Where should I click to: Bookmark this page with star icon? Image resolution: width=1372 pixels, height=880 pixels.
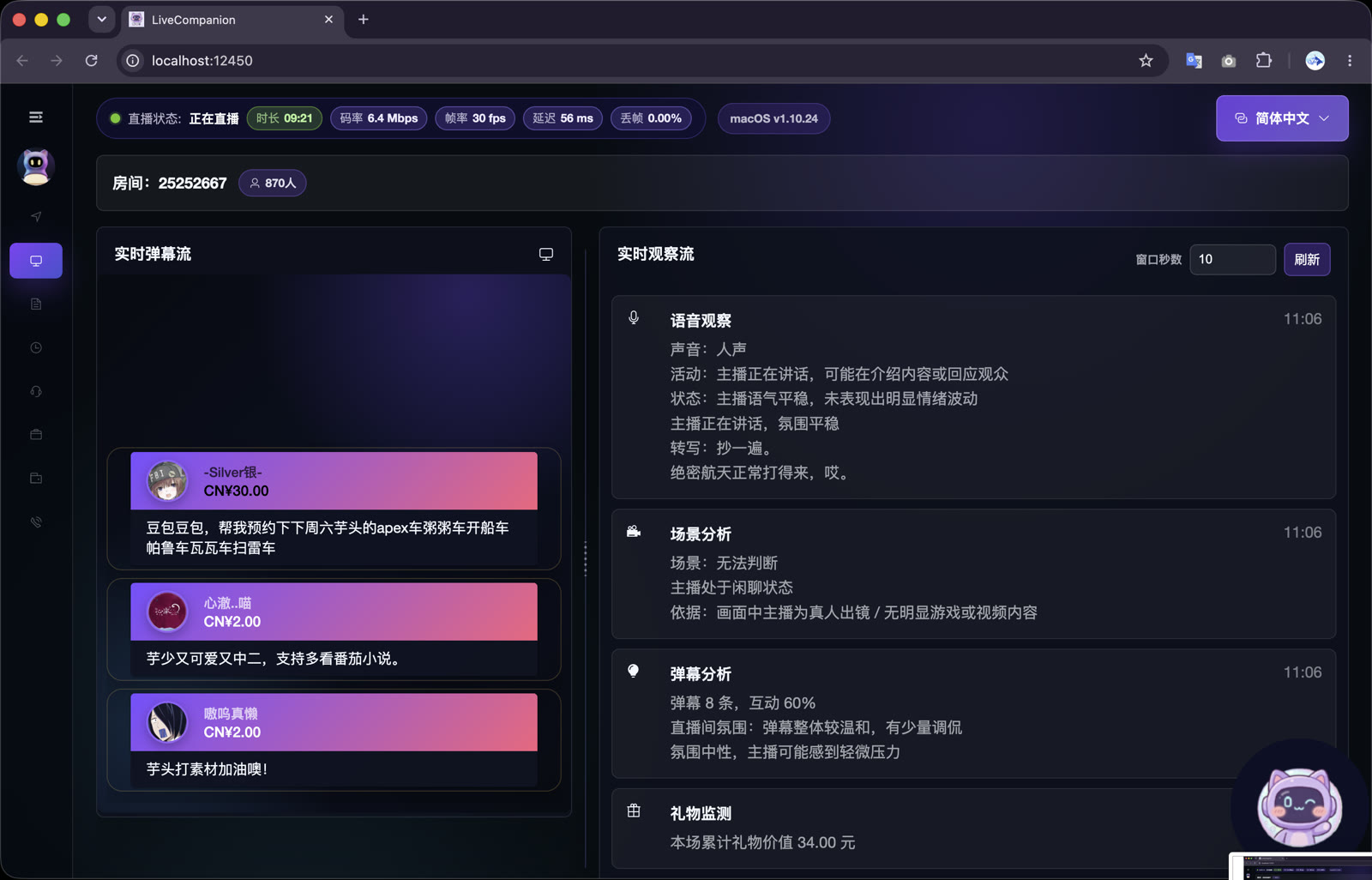(1146, 61)
